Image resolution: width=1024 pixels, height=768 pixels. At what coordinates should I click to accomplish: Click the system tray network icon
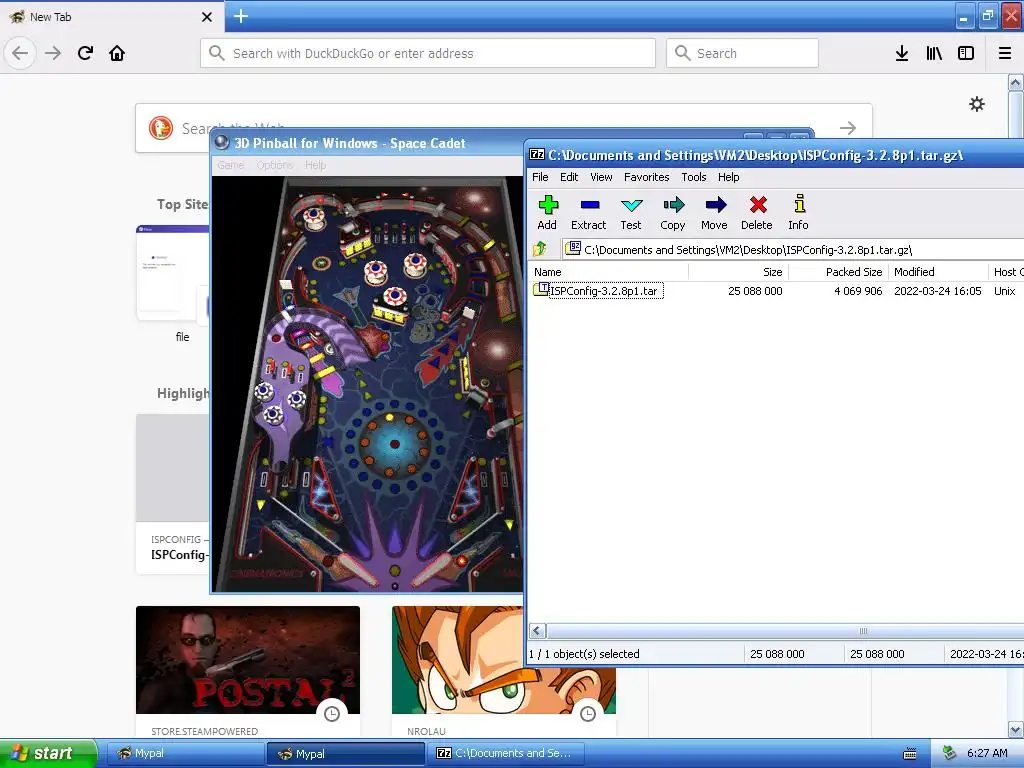click(x=950, y=754)
